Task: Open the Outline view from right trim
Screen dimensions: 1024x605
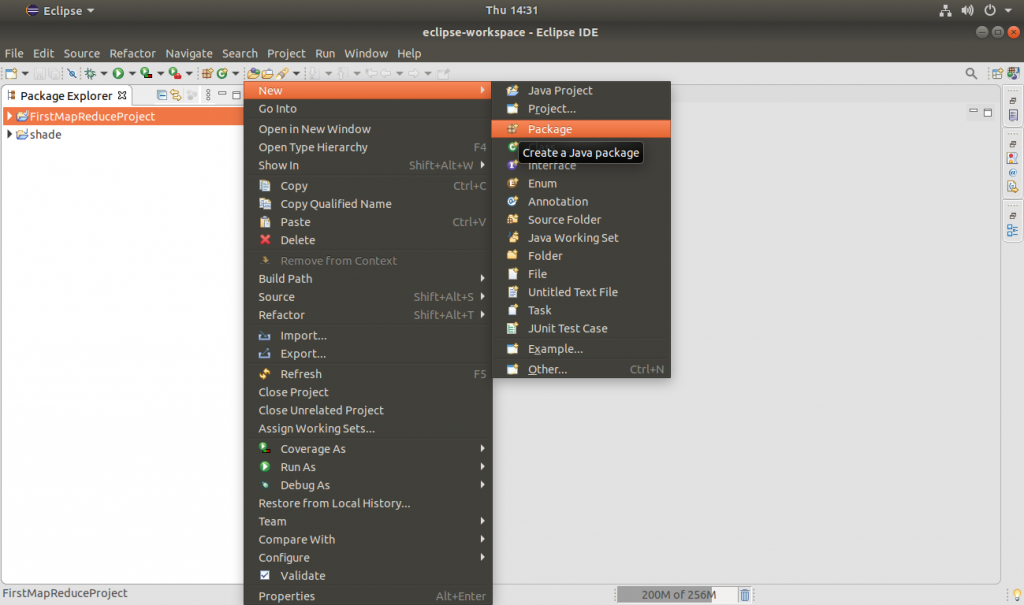Action: click(x=1013, y=229)
